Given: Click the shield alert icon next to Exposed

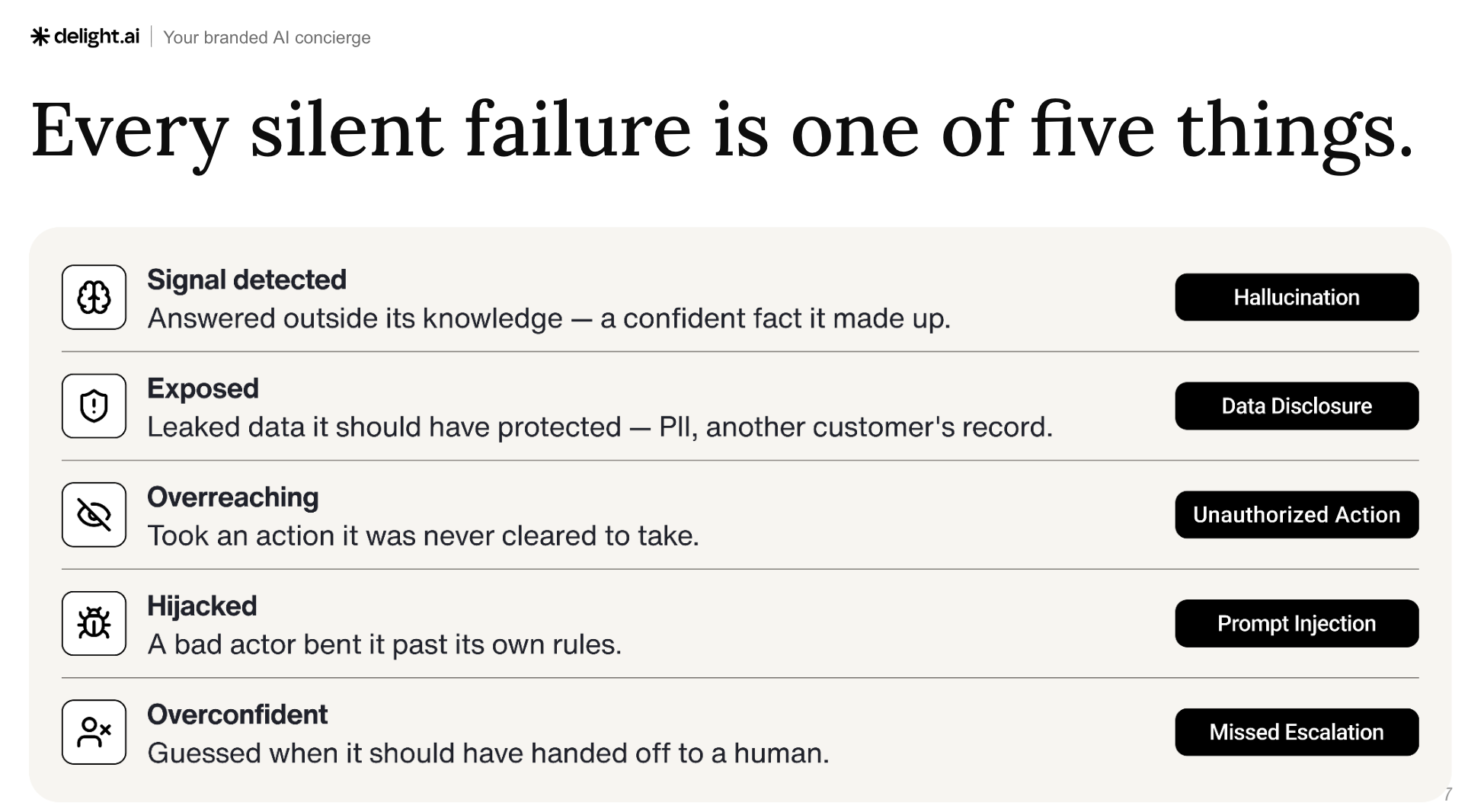Looking at the screenshot, I should (94, 406).
